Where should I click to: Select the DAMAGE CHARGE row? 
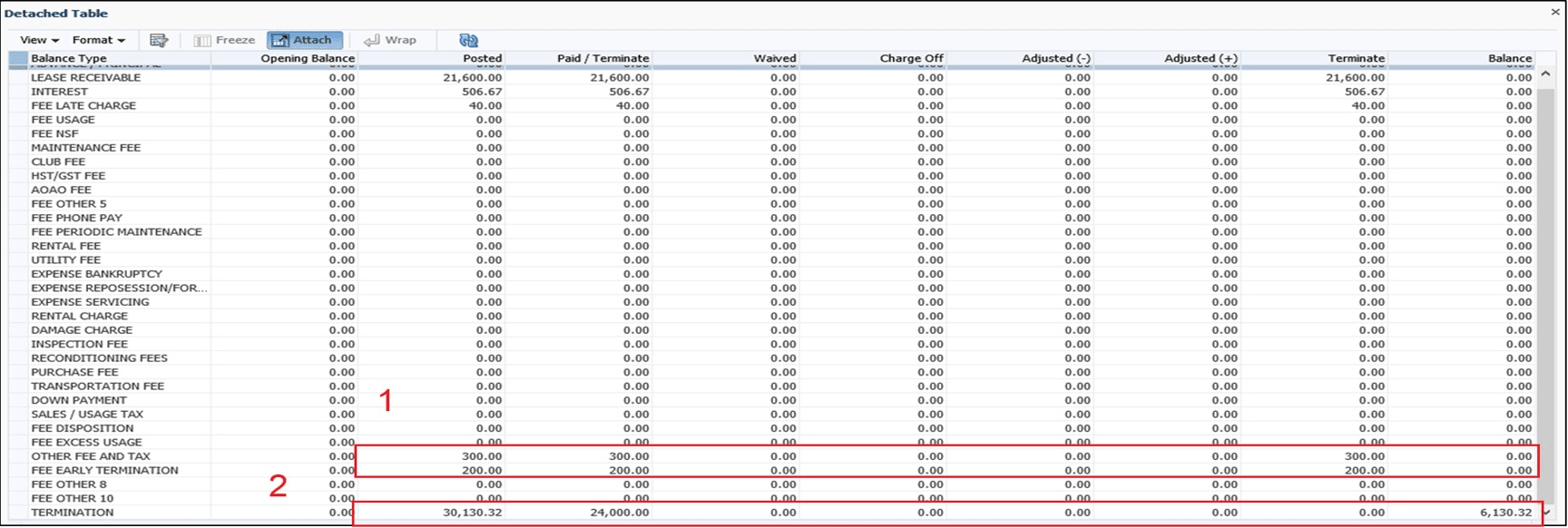click(771, 331)
